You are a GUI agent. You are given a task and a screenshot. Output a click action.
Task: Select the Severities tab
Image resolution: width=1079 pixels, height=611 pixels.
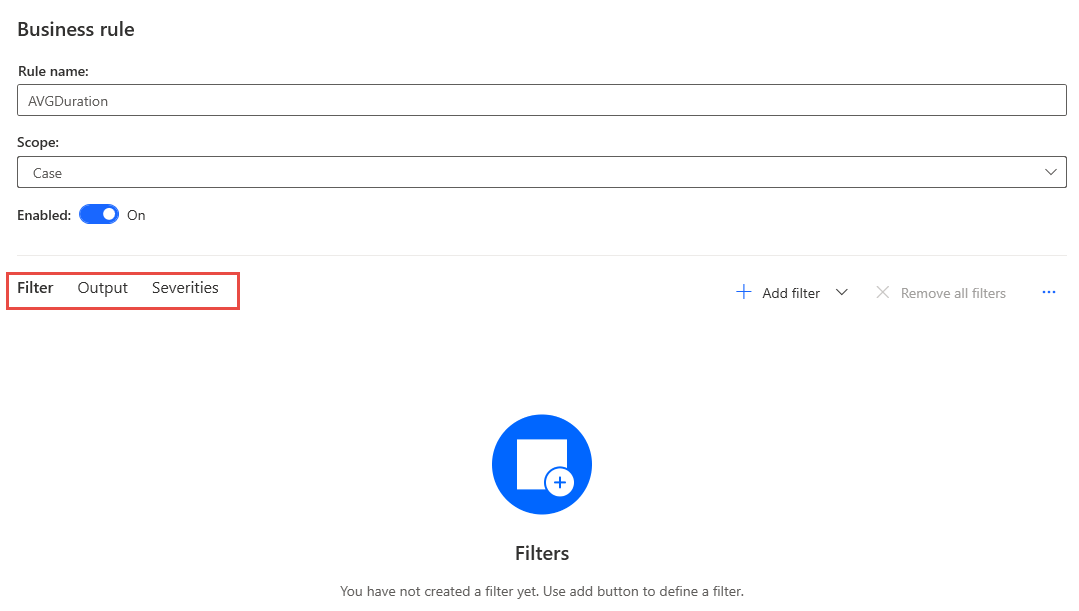[185, 287]
